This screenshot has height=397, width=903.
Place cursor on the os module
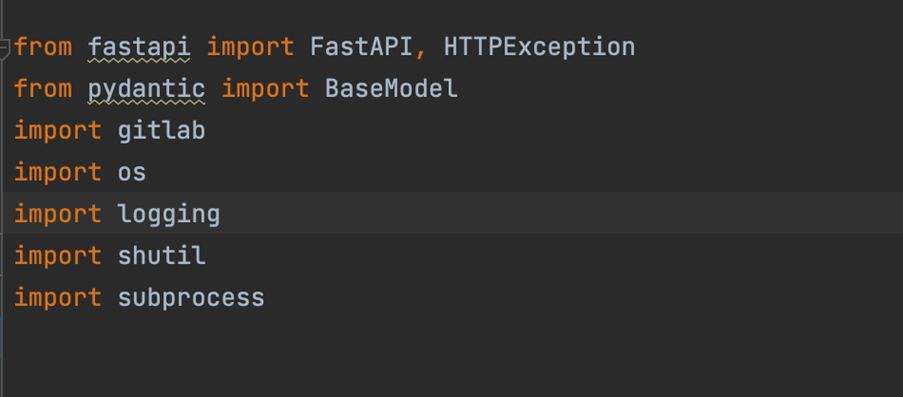point(132,173)
